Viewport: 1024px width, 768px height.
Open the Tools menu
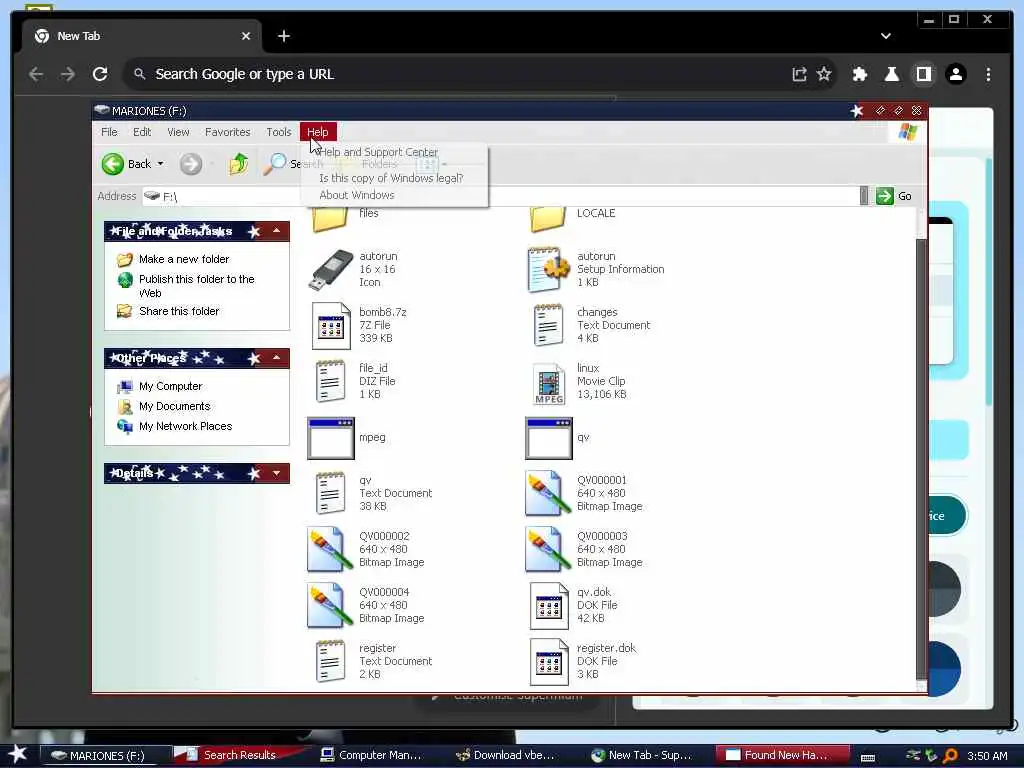pyautogui.click(x=279, y=132)
